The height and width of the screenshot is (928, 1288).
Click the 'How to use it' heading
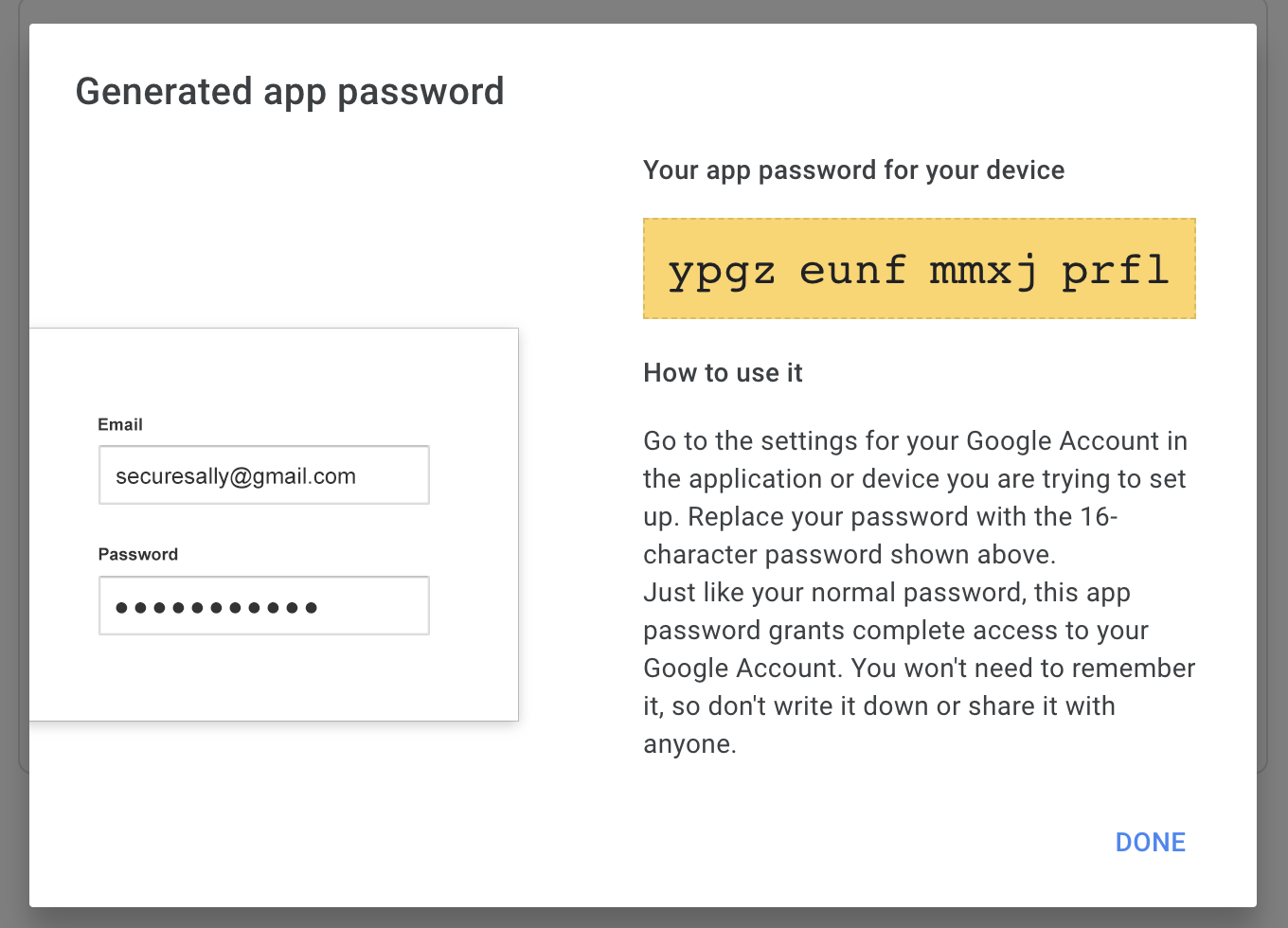tap(723, 373)
